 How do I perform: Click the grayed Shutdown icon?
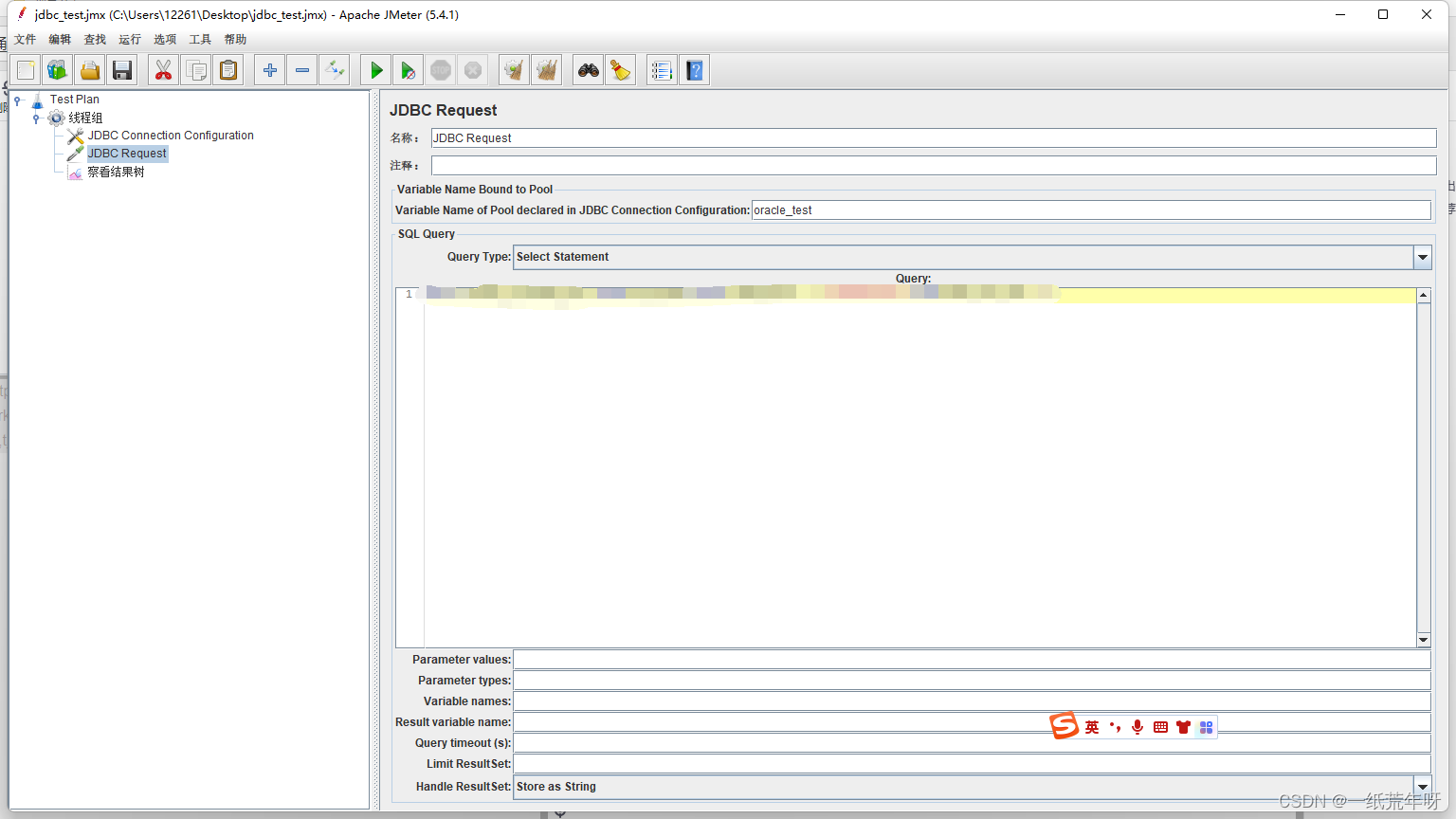473,70
